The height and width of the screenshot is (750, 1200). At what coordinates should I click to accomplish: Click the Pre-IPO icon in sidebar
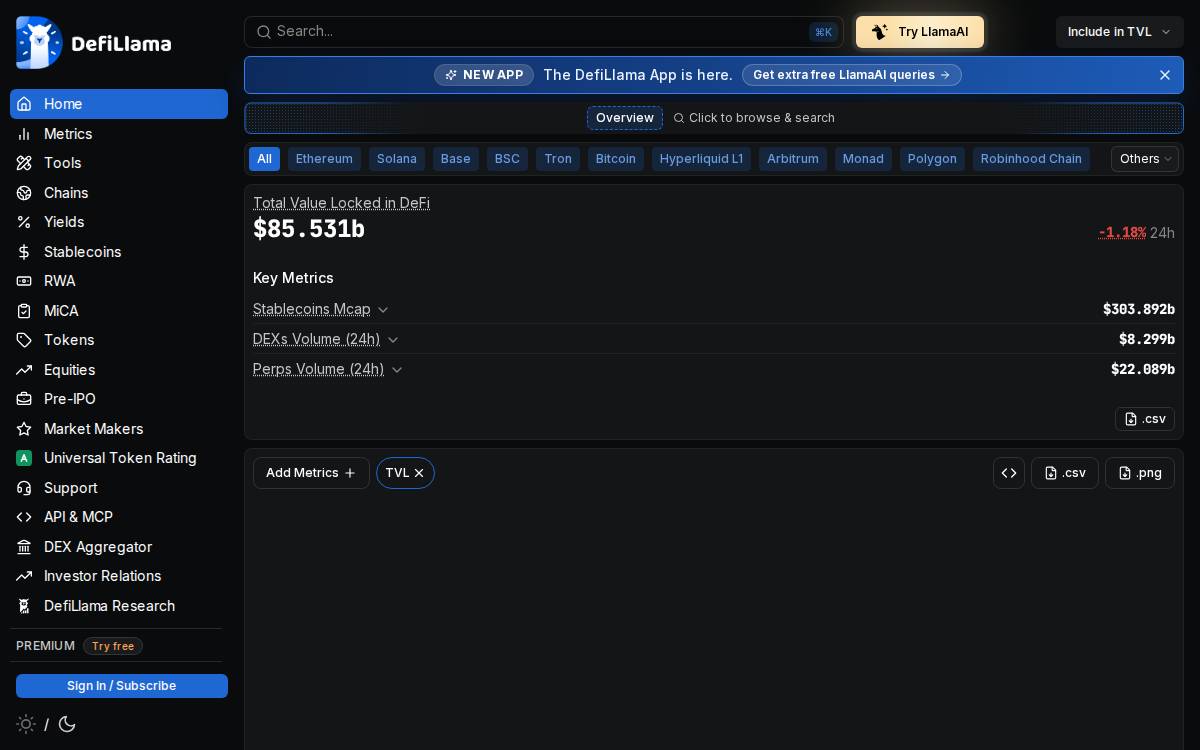pyautogui.click(x=24, y=399)
